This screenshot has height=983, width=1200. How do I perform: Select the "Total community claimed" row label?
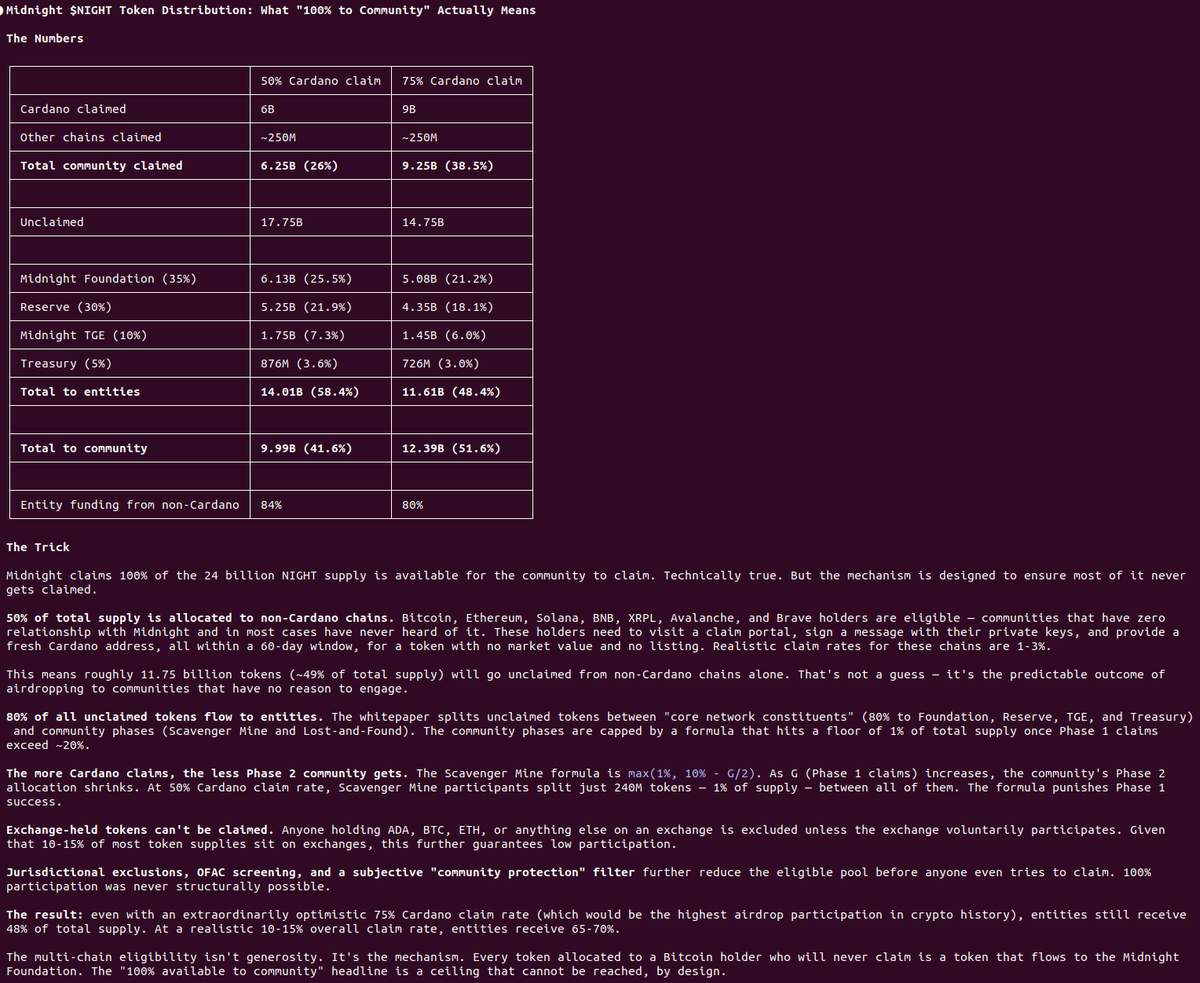101,165
